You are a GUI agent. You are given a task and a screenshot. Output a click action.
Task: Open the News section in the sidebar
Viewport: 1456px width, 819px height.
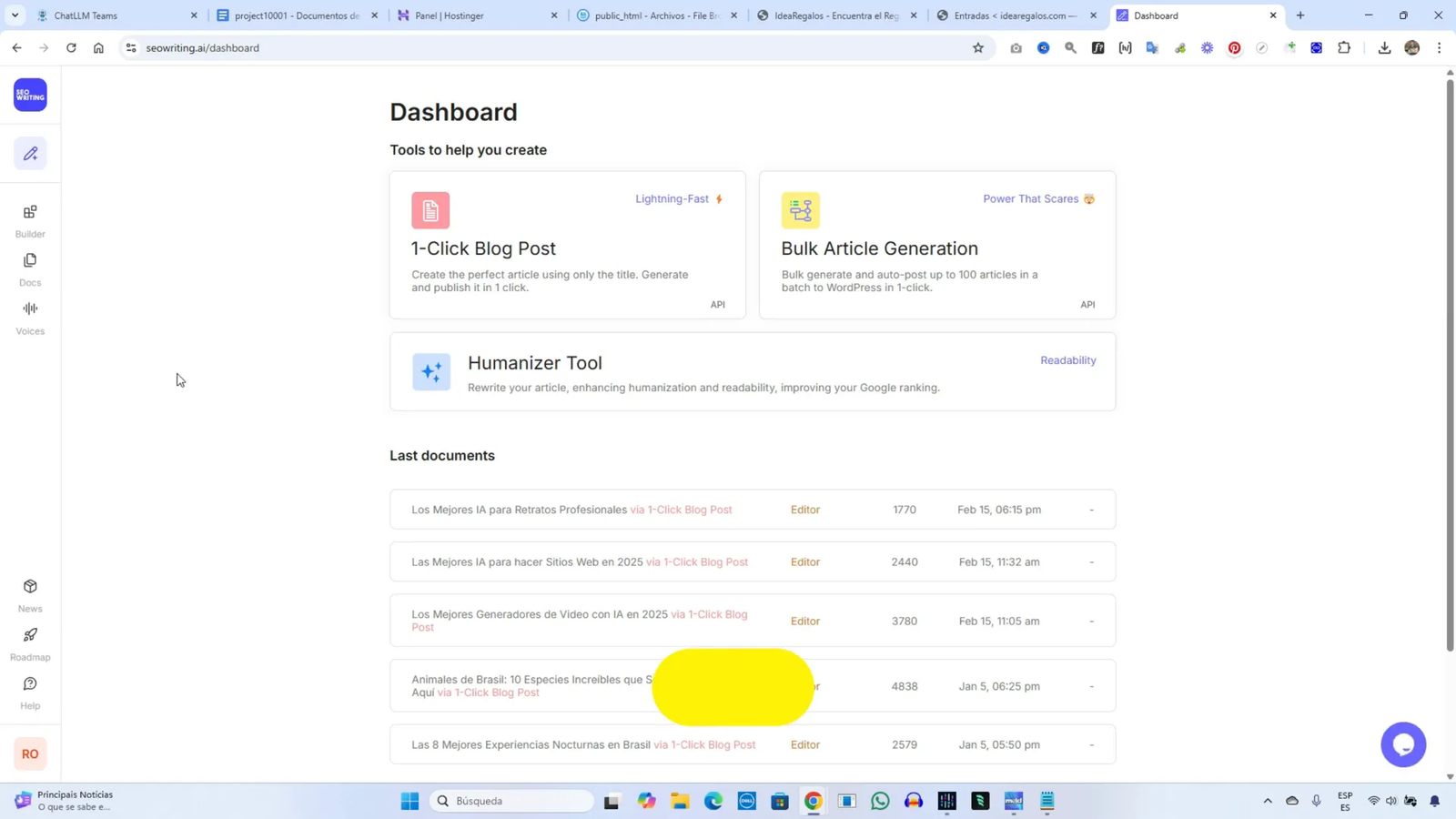coord(30,591)
